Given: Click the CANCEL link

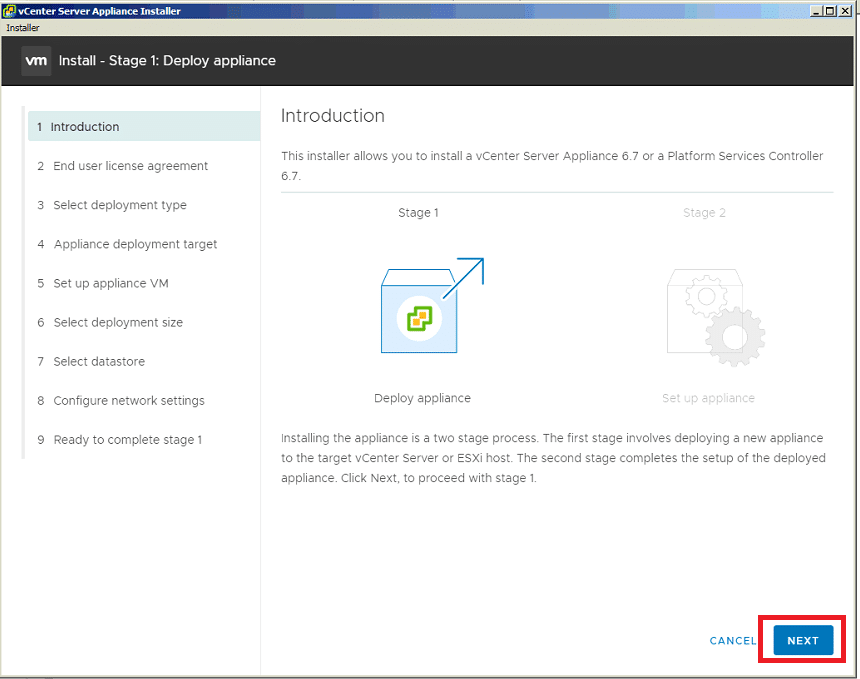Looking at the screenshot, I should pyautogui.click(x=733, y=641).
